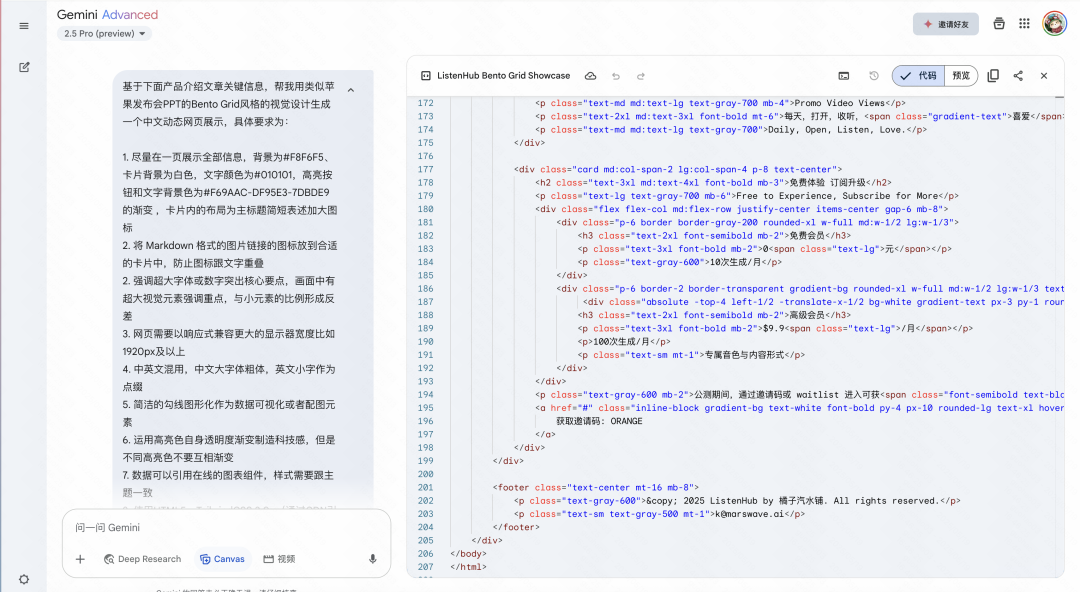Click the cloud saved status icon
The width and height of the screenshot is (1080, 592).
coord(590,76)
